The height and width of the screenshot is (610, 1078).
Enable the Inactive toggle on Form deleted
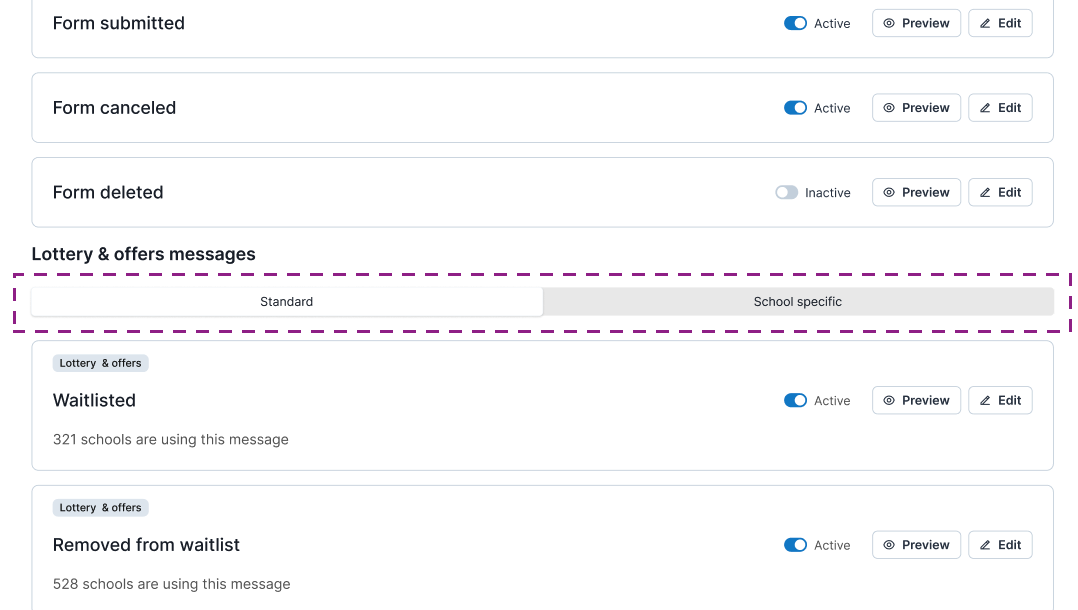[786, 192]
